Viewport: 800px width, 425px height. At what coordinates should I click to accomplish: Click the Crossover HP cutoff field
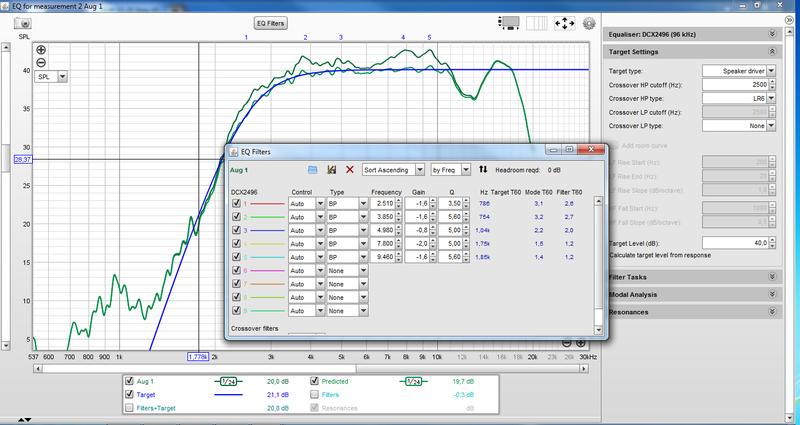pos(736,85)
